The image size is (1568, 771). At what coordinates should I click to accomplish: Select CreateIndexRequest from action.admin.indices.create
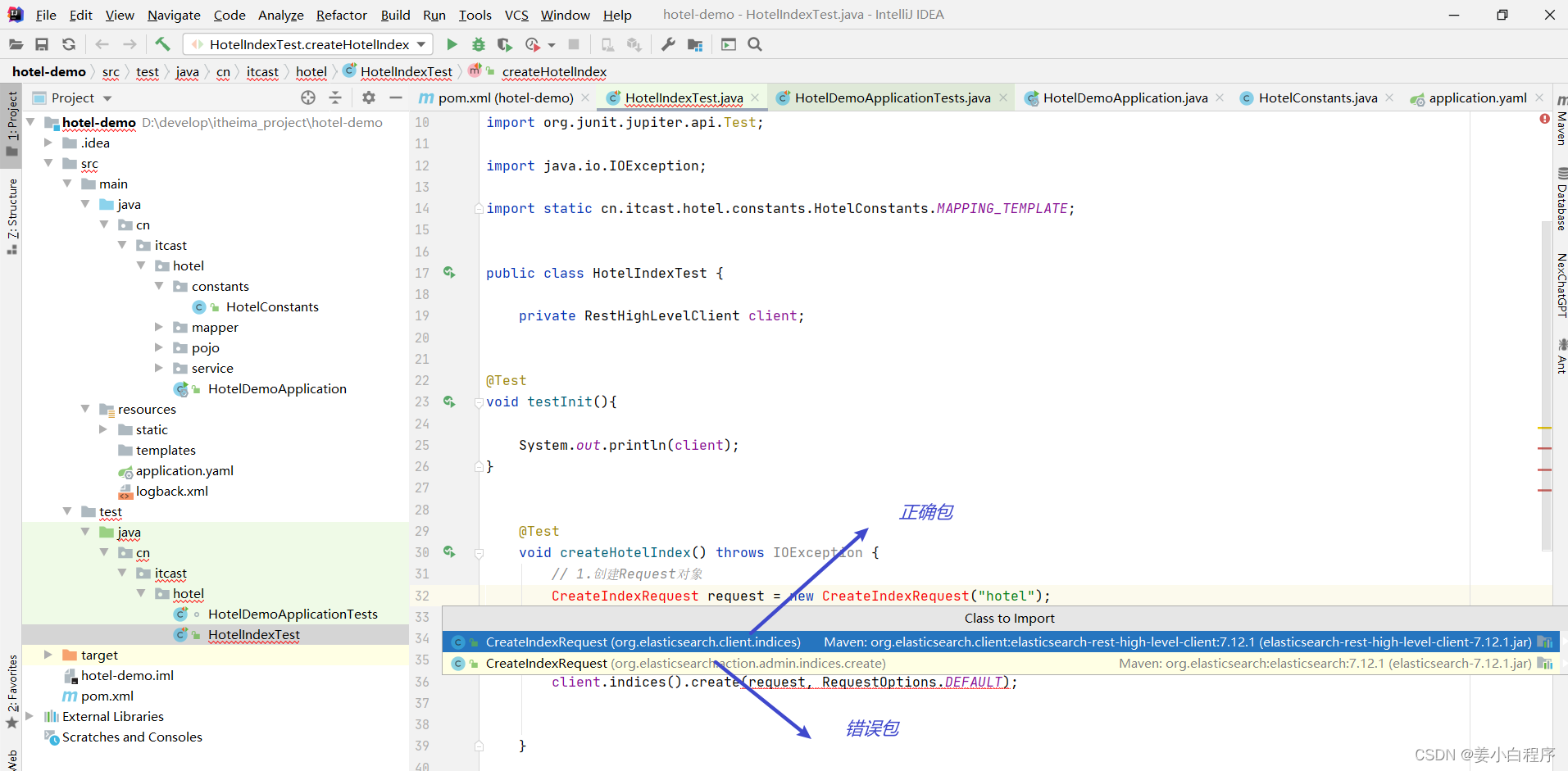coord(1000,664)
